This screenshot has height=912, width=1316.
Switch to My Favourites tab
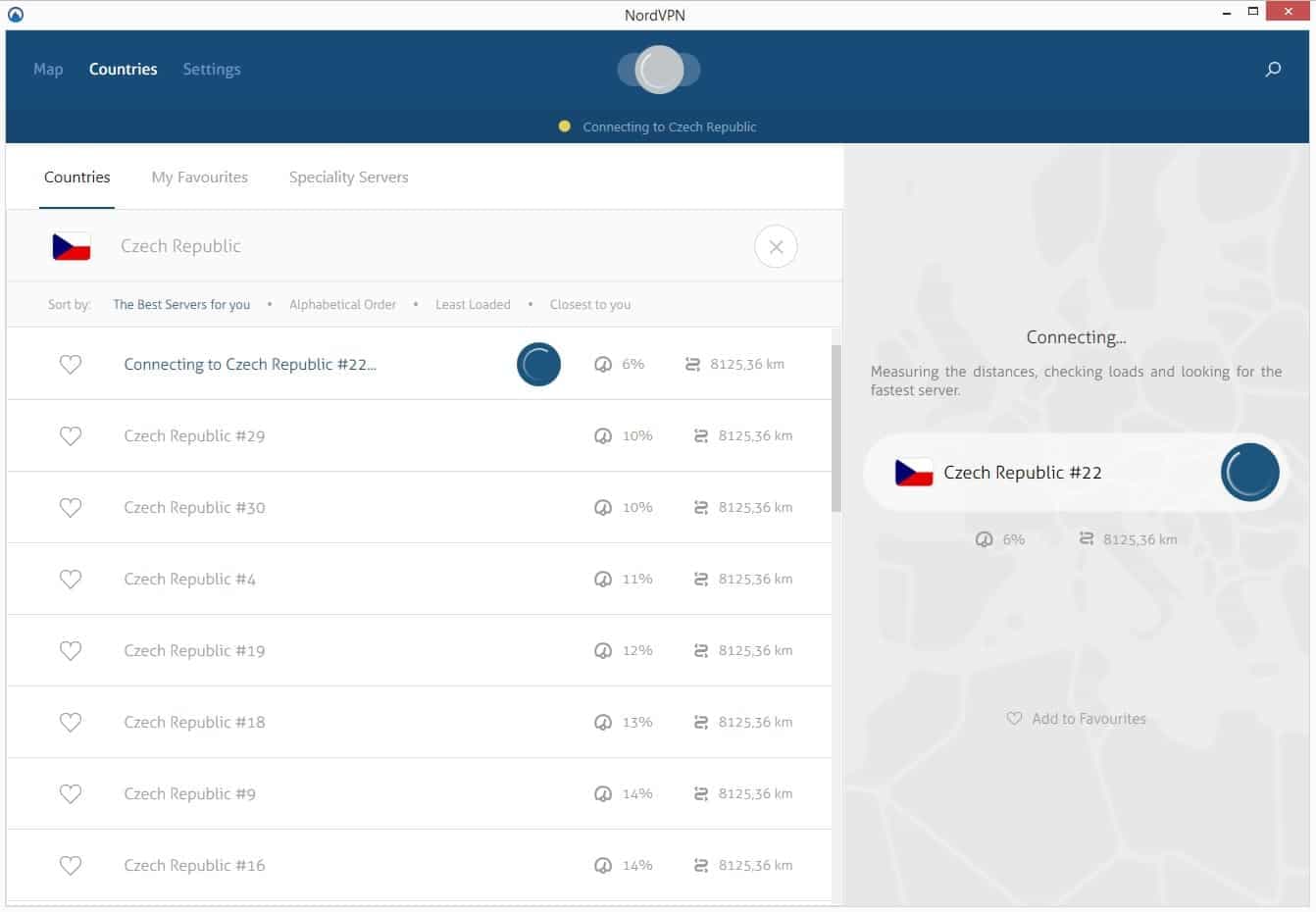[200, 177]
